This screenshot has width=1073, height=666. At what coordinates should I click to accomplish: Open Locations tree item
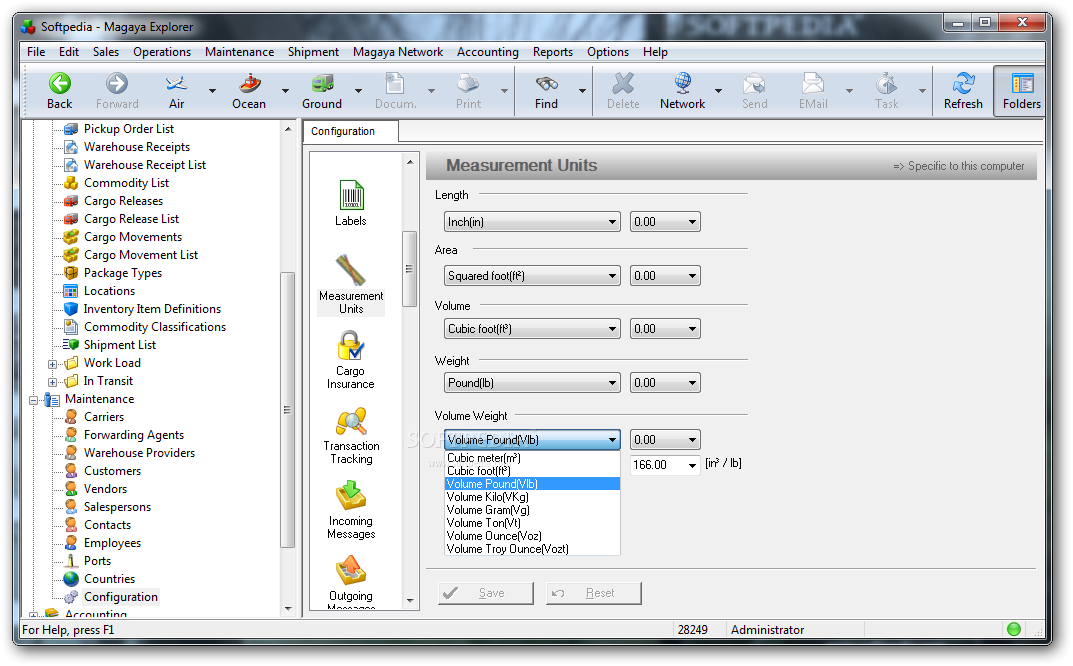(x=109, y=291)
